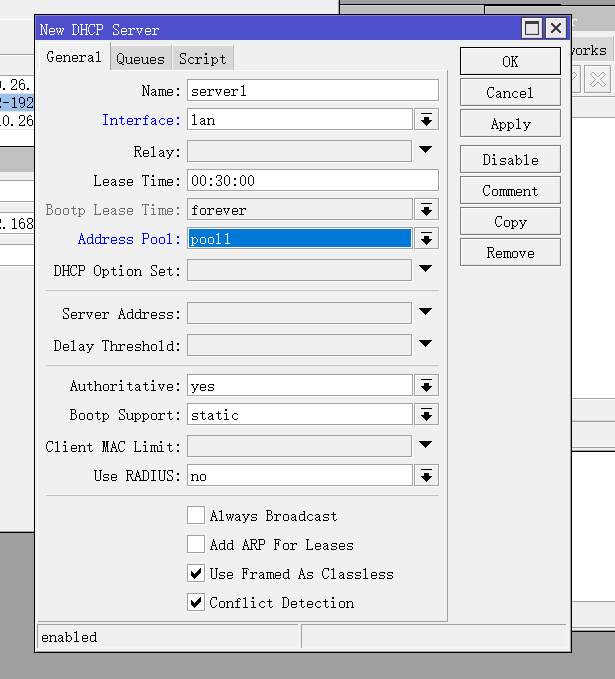Expand the Client MAC Limit field
This screenshot has height=679, width=615.
426,446
